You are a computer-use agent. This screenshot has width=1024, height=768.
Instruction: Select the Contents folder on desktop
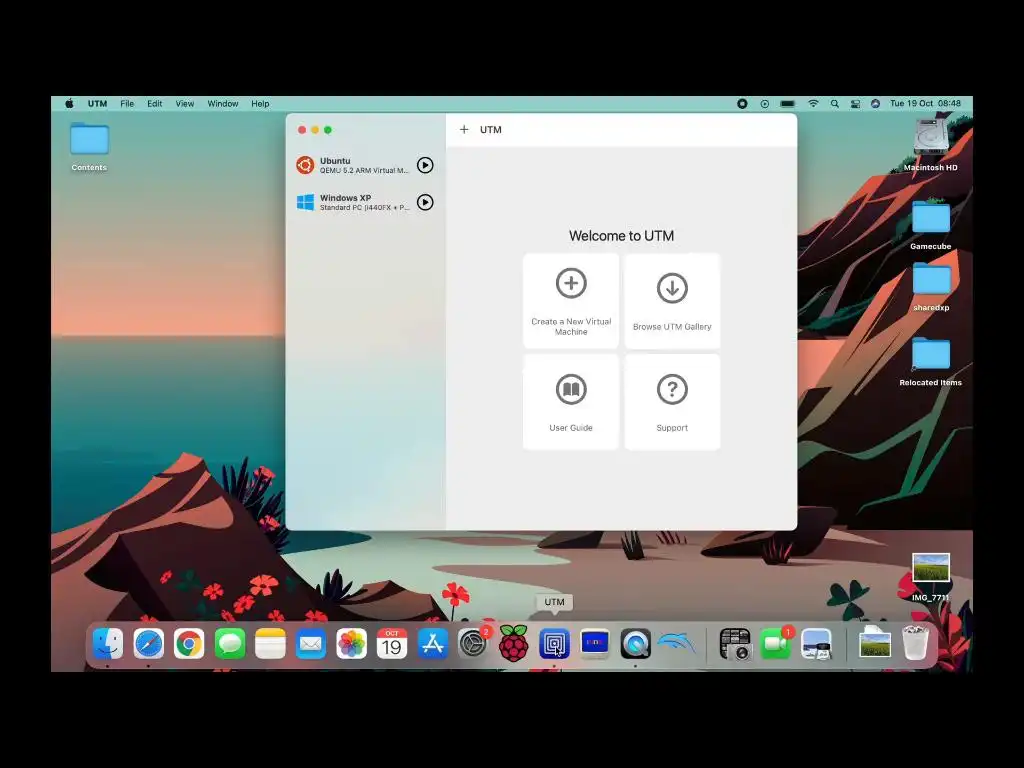(89, 147)
